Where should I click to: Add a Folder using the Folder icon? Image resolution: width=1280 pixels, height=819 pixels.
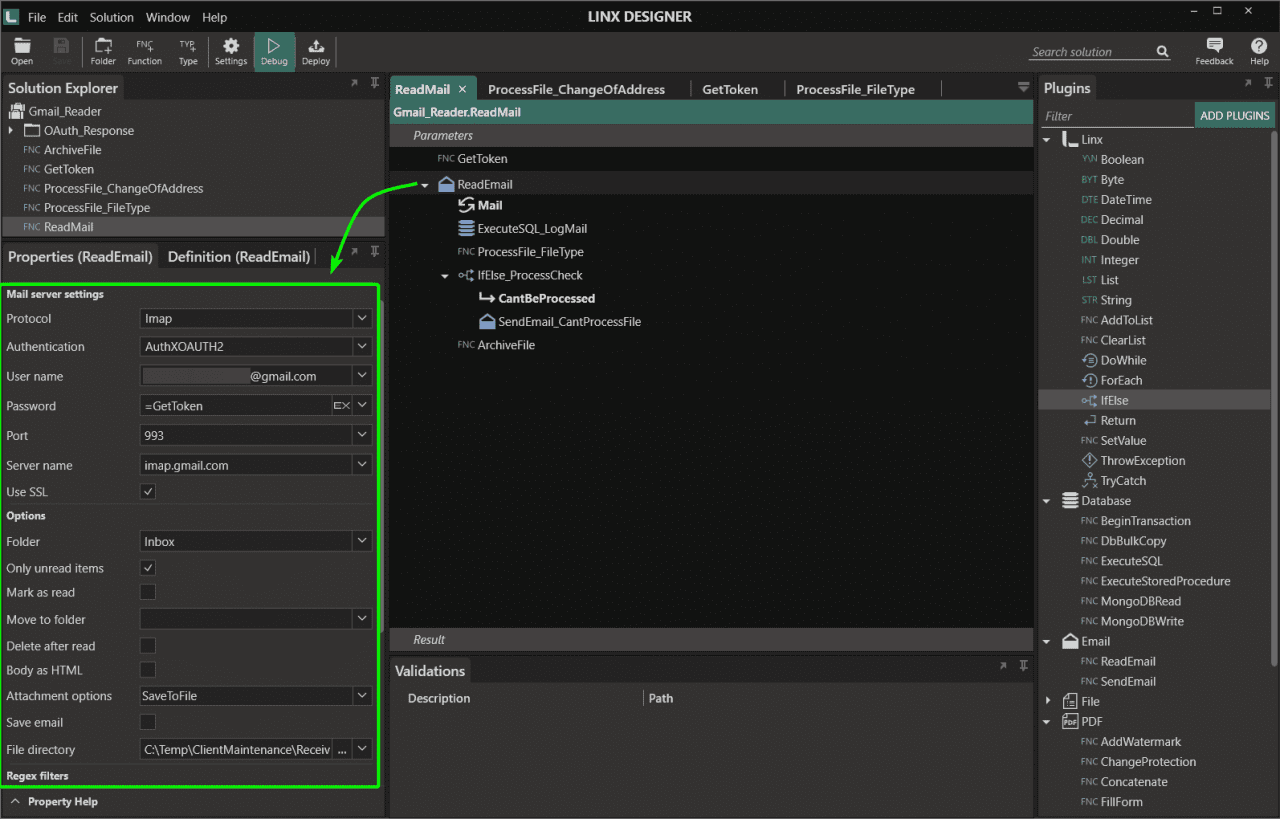click(x=103, y=50)
